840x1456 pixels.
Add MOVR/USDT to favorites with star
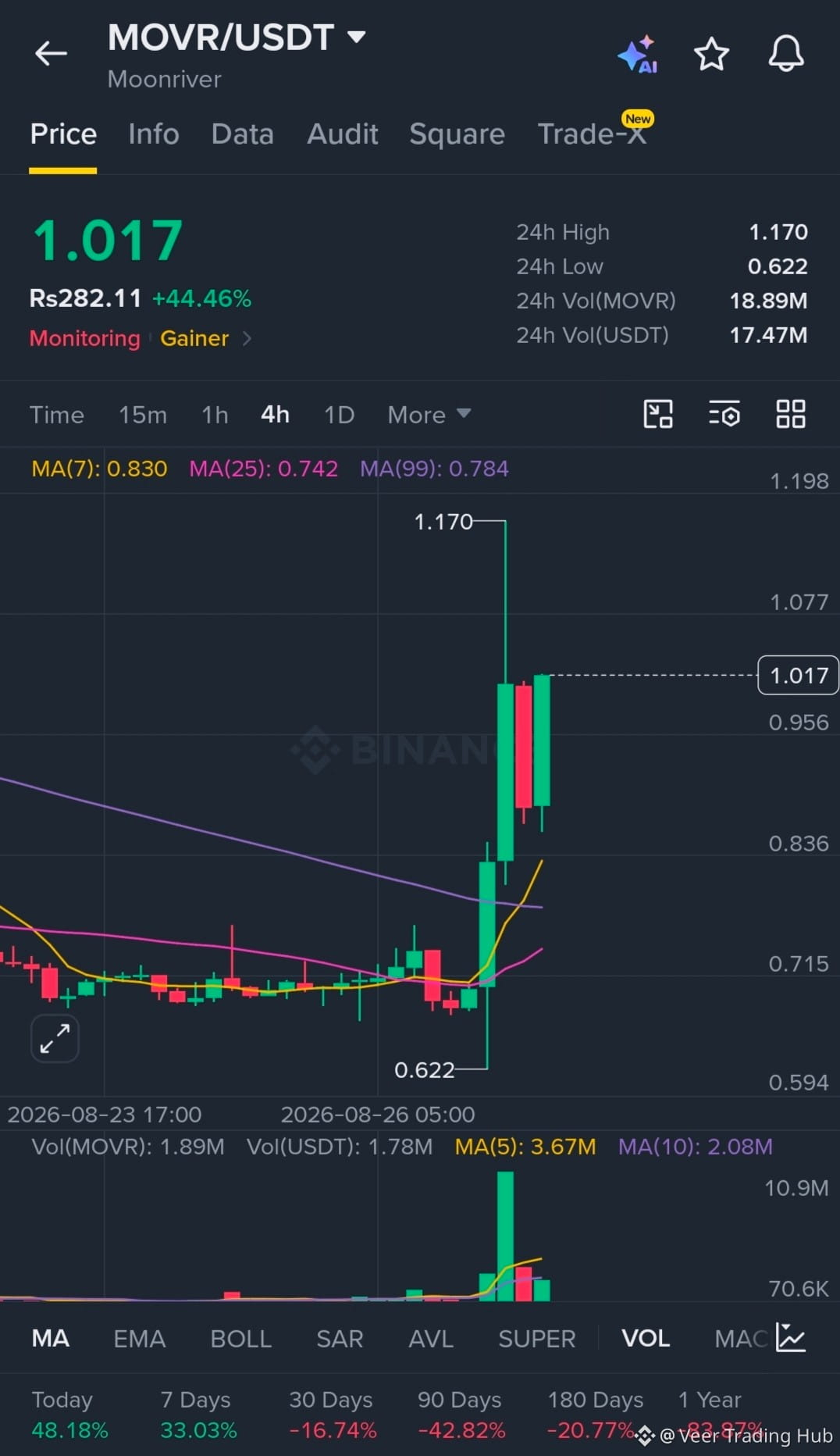click(711, 54)
